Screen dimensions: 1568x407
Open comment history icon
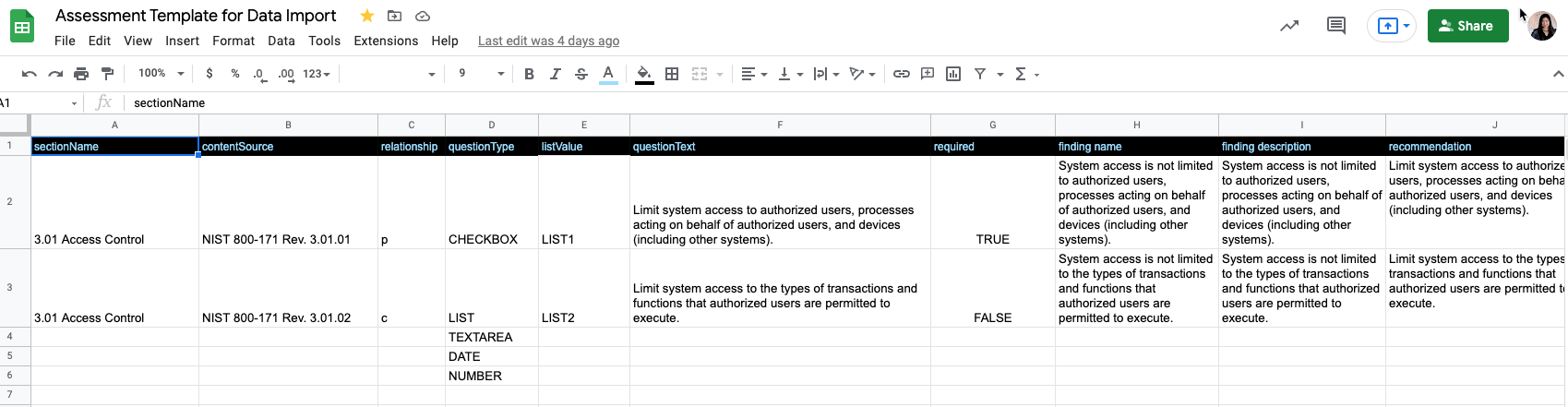pos(1335,26)
